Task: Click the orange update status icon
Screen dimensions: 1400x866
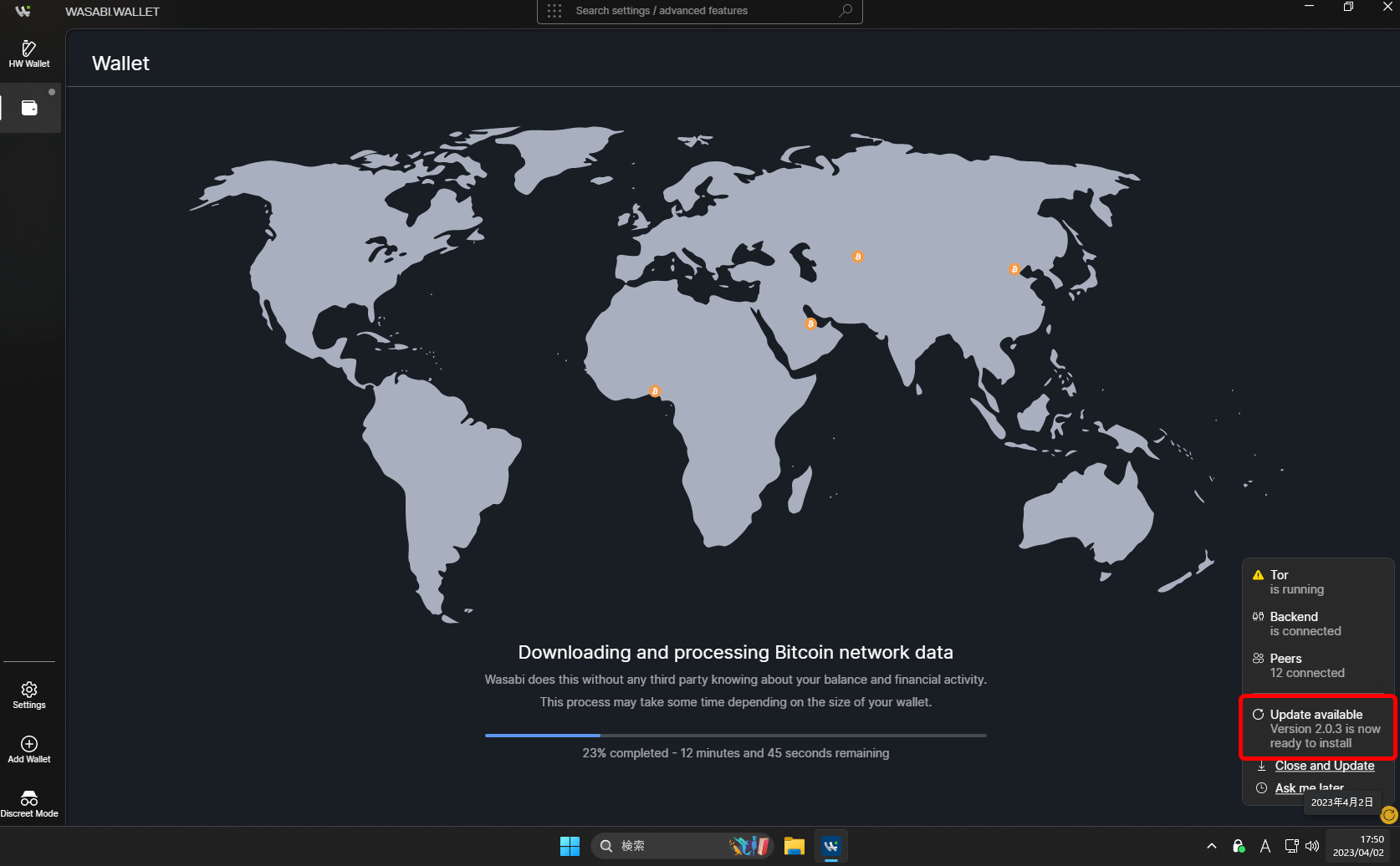Action: [1389, 814]
